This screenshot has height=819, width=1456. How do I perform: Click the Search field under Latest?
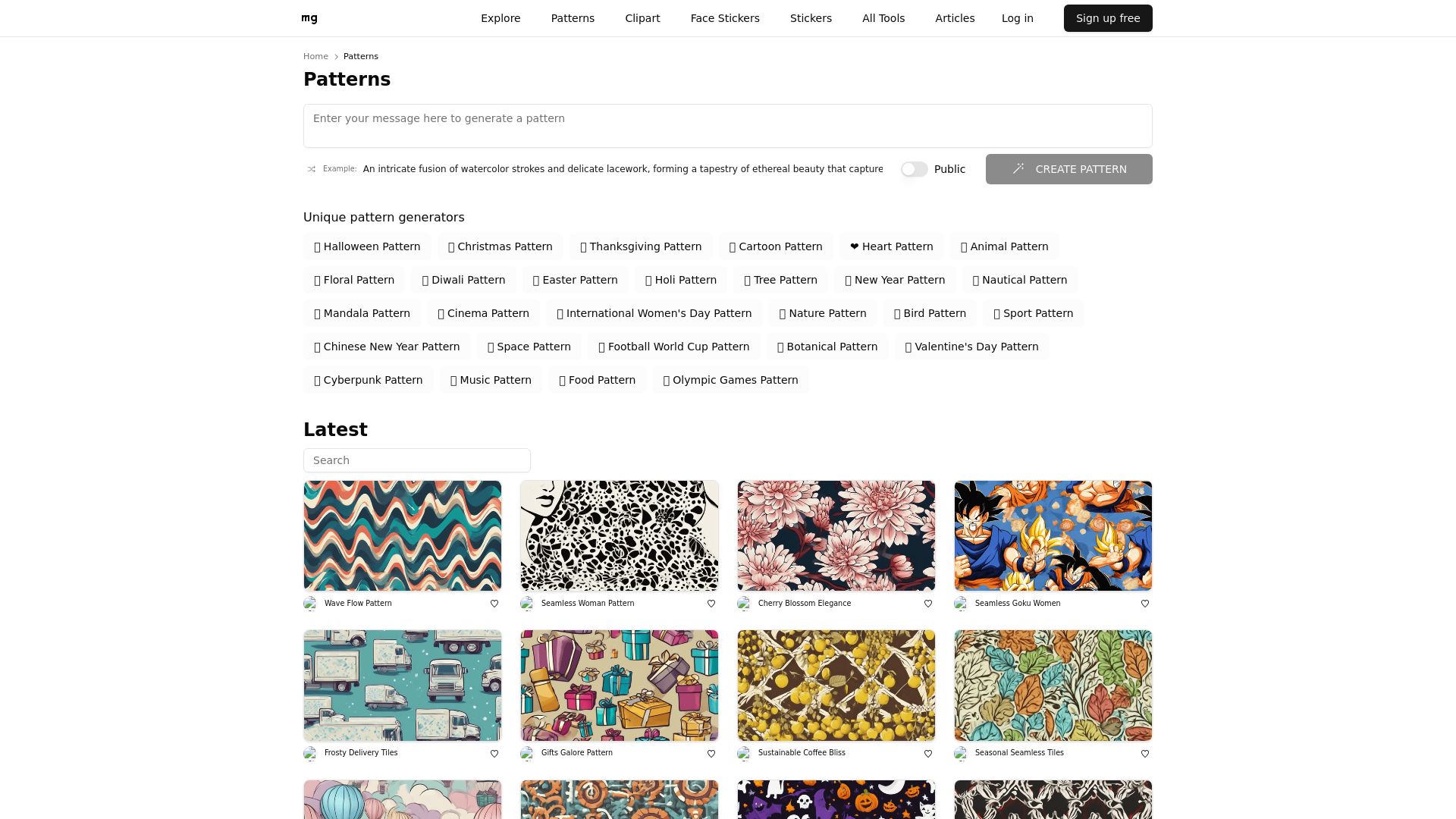pos(416,460)
